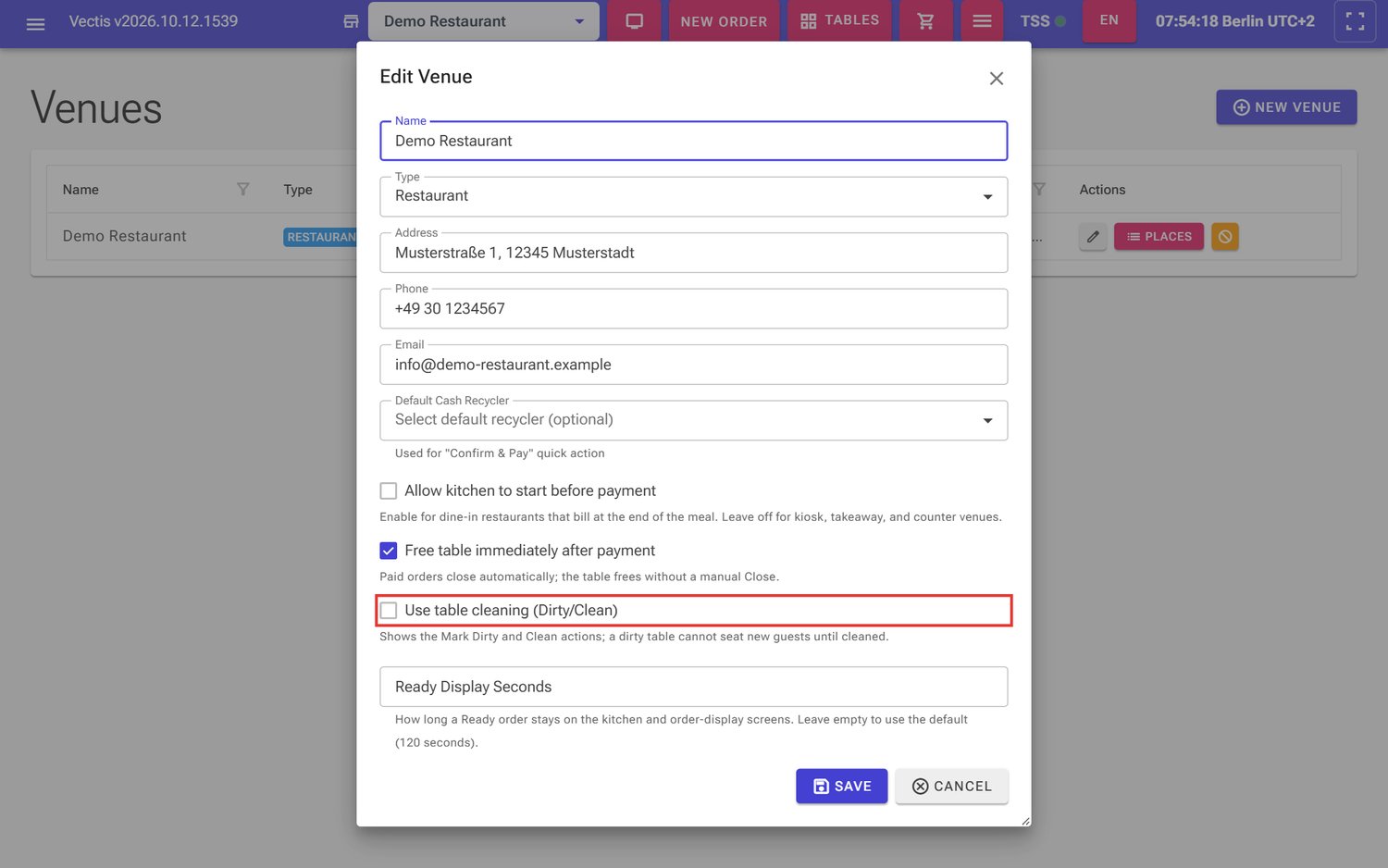Enable Allow kitchen to start before payment
This screenshot has width=1388, height=868.
[x=389, y=491]
